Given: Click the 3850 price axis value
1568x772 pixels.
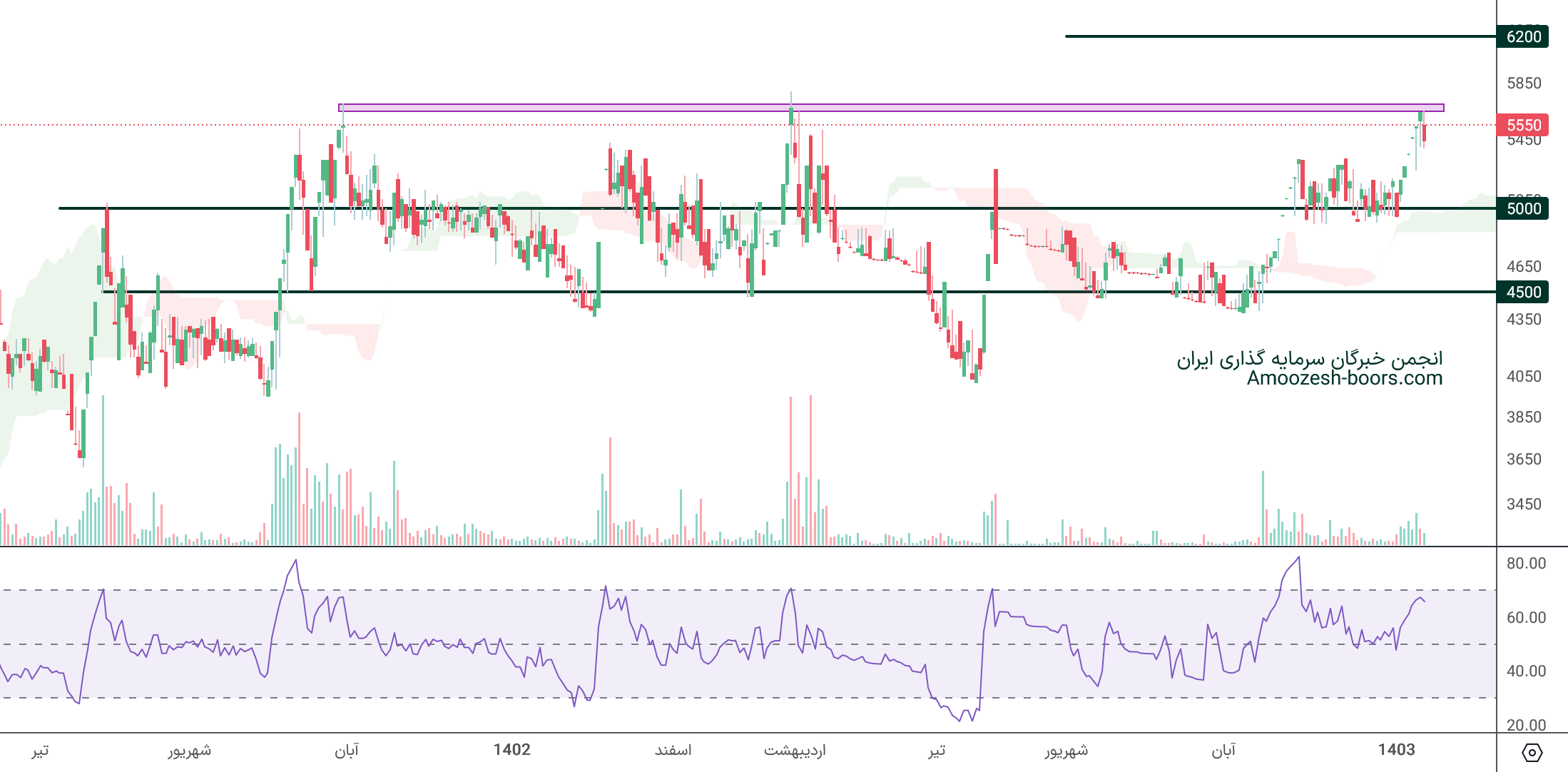Looking at the screenshot, I should 1524,417.
